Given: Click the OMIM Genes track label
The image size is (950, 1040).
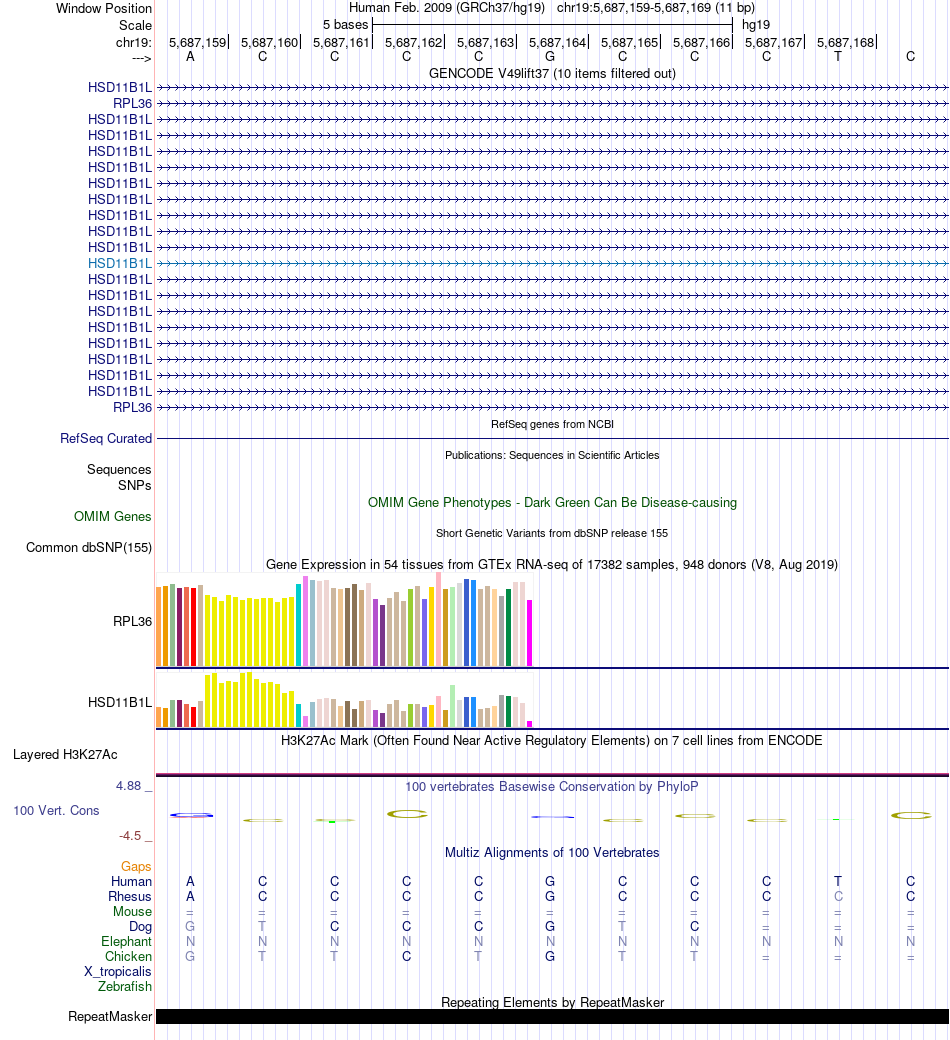Looking at the screenshot, I should [113, 516].
